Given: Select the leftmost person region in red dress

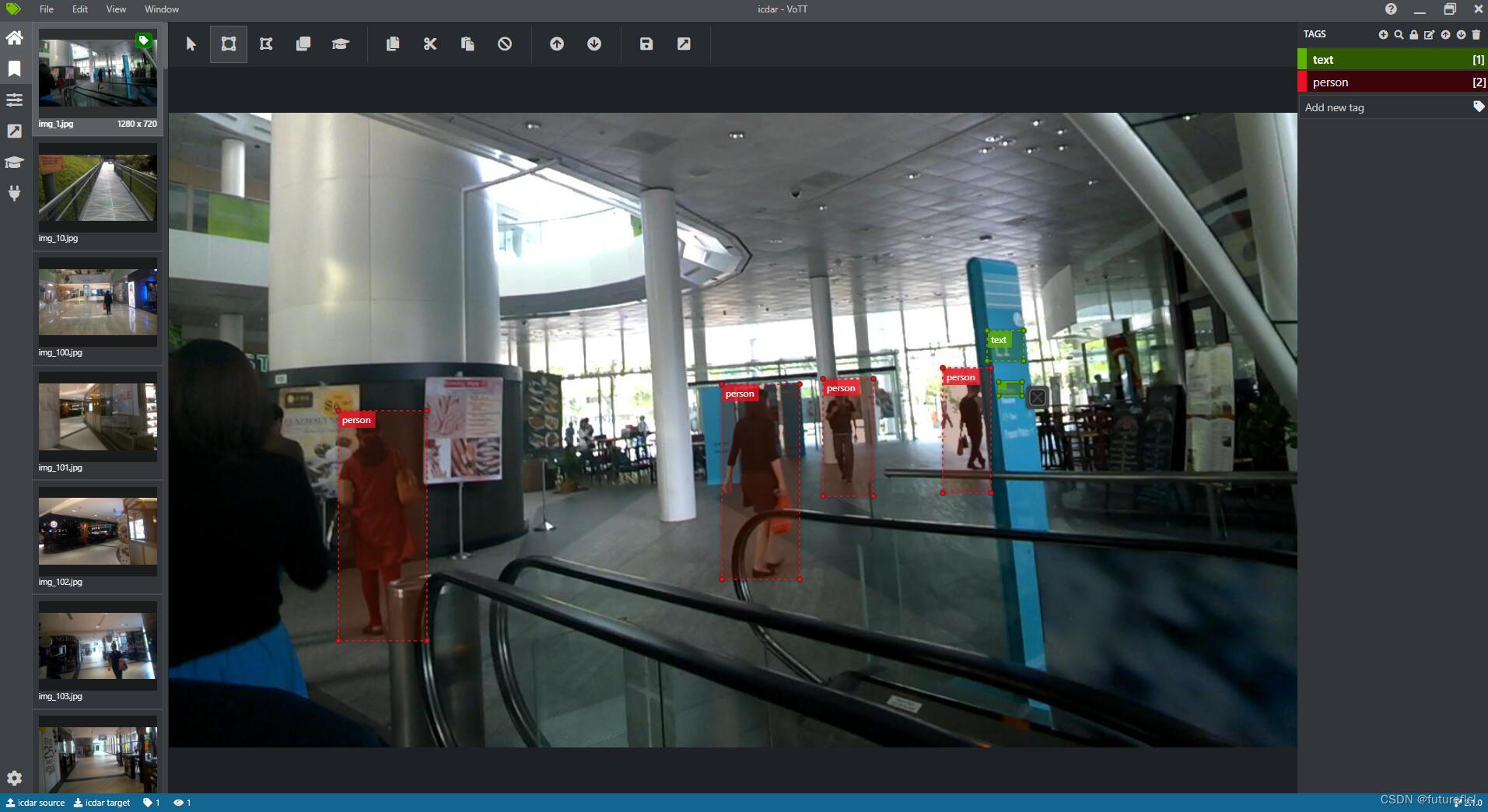Looking at the screenshot, I should coord(383,526).
